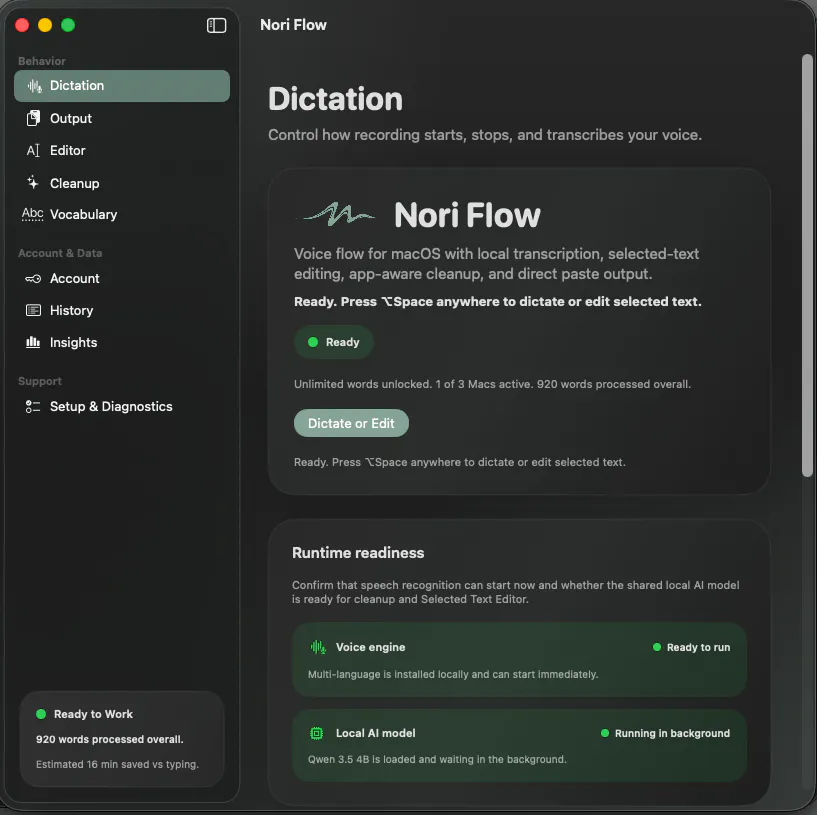The height and width of the screenshot is (815, 817).
Task: Click the Dictate or Edit button
Action: [351, 423]
